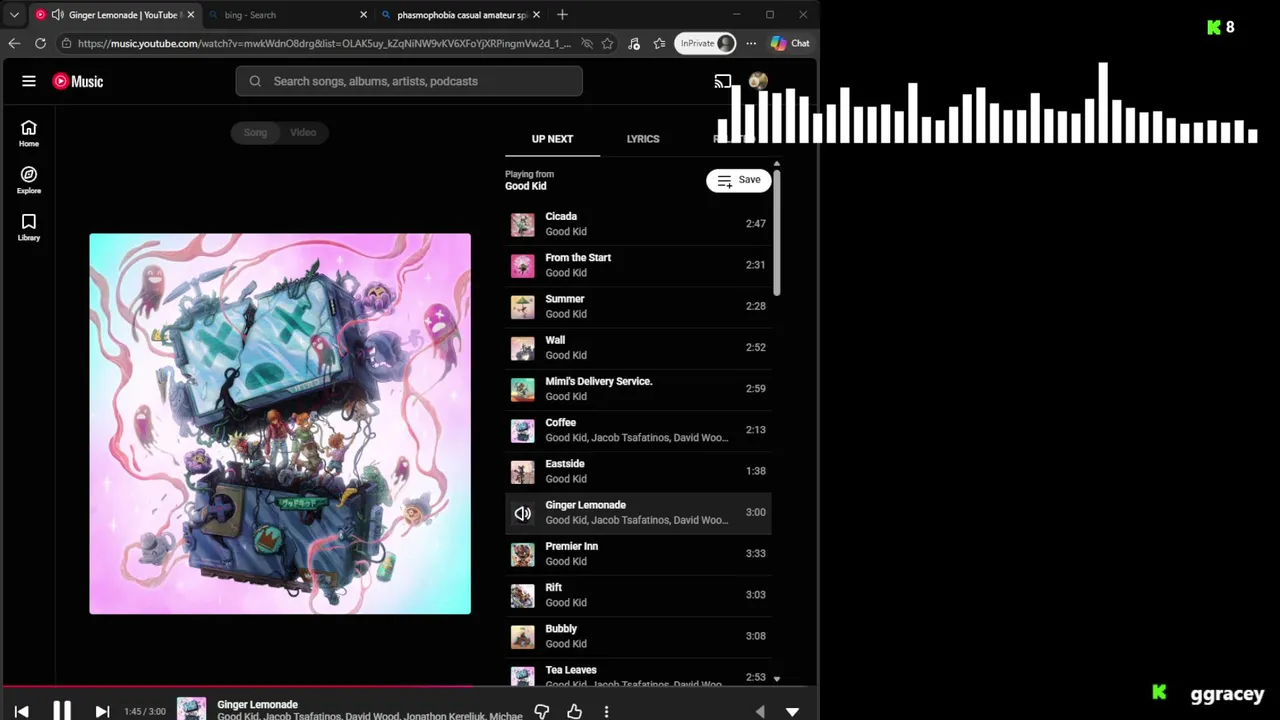Click Ginger Lemonade title in player bar
This screenshot has height=720, width=1280.
257,704
